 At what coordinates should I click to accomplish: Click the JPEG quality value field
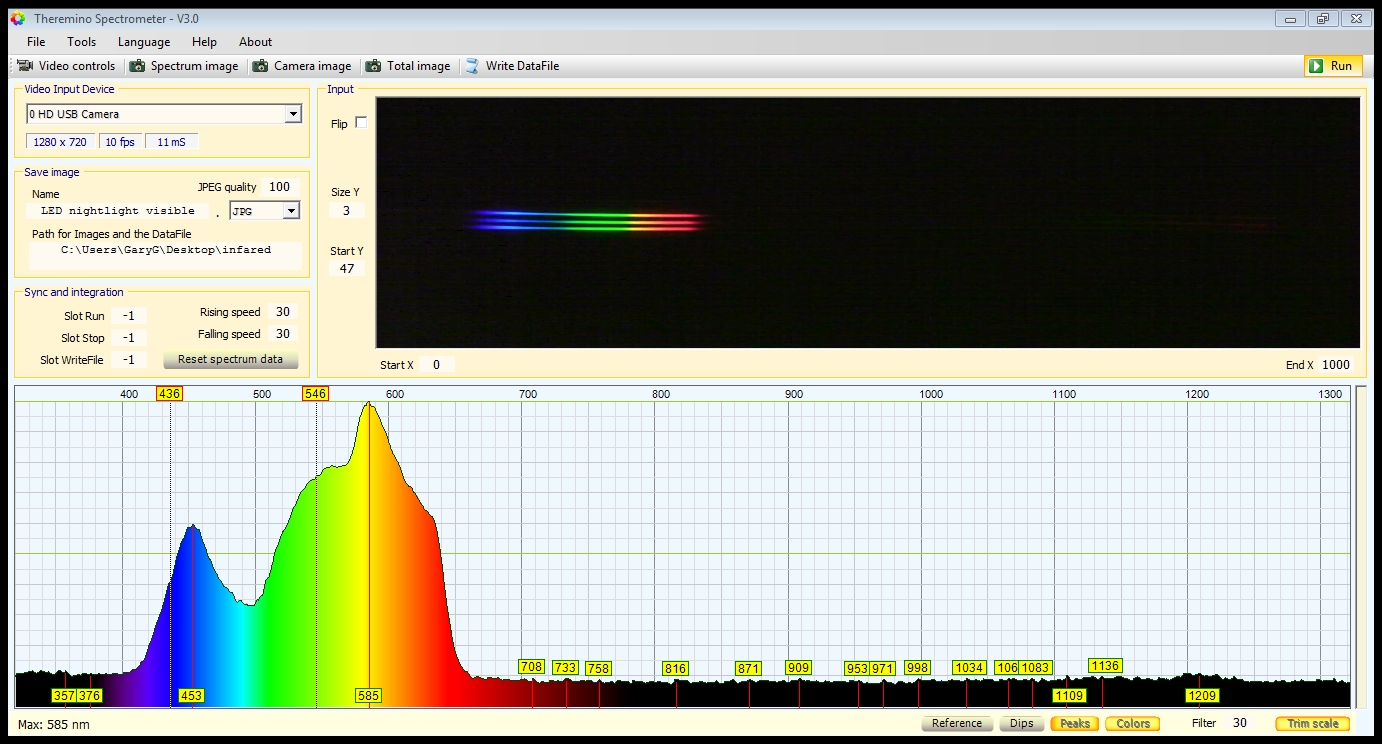(279, 187)
